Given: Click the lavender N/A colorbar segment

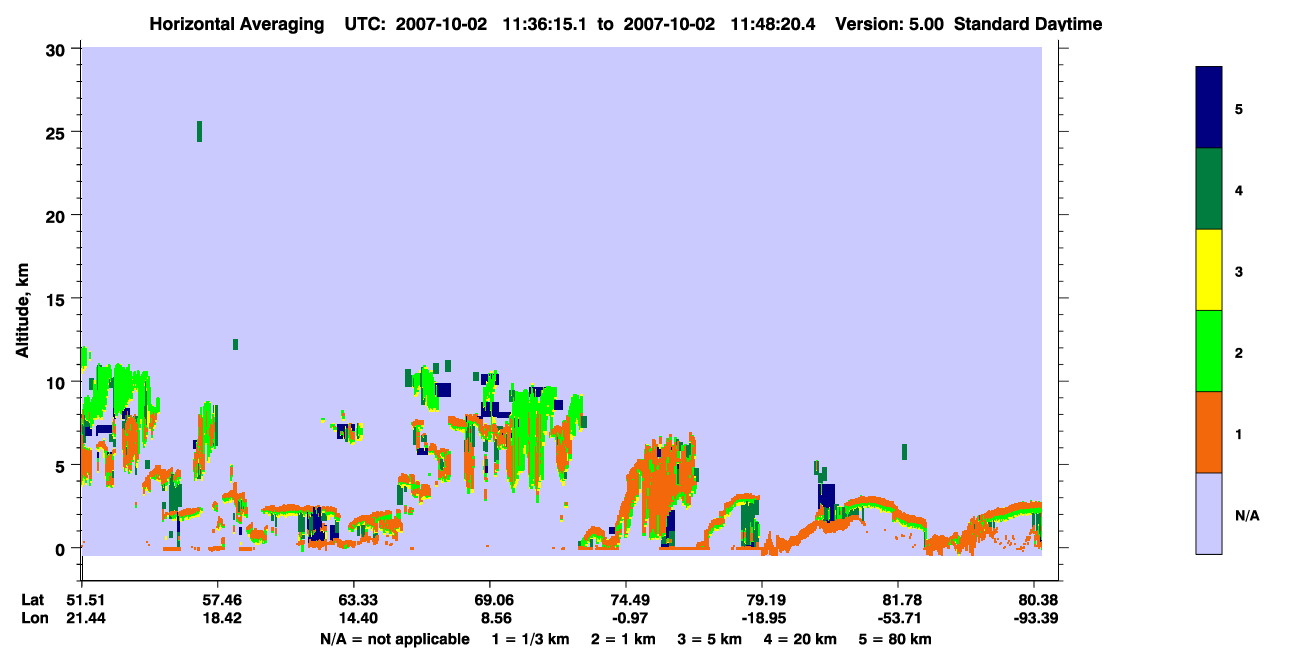Looking at the screenshot, I should (x=1209, y=513).
